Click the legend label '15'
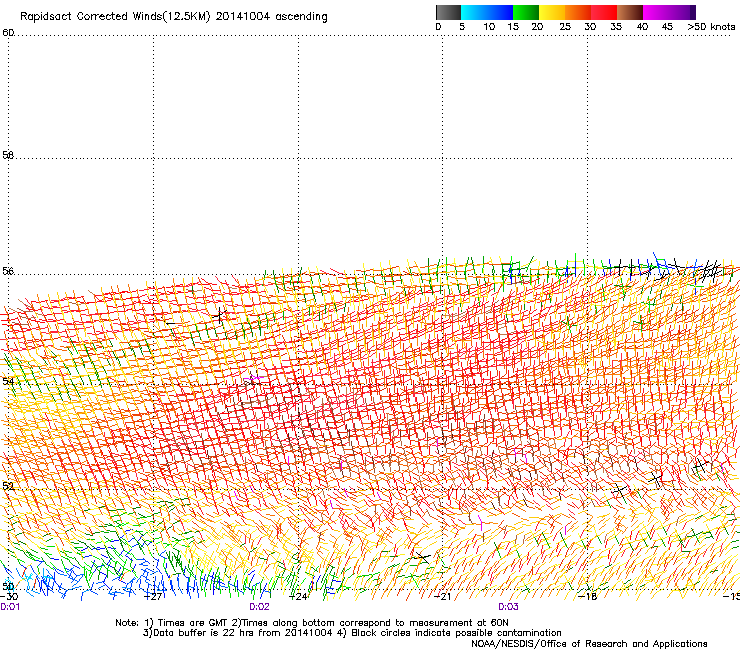This screenshot has height=650, width=740. tap(513, 27)
